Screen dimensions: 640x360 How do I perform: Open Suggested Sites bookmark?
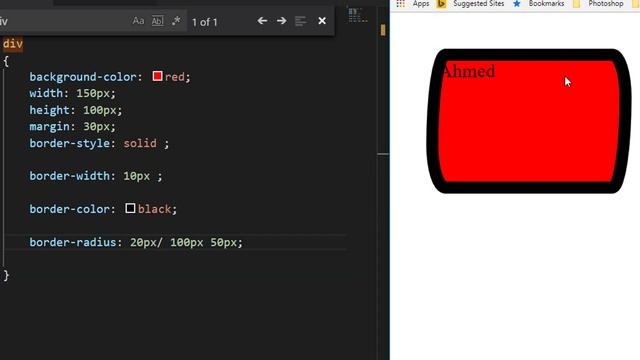pos(478,4)
